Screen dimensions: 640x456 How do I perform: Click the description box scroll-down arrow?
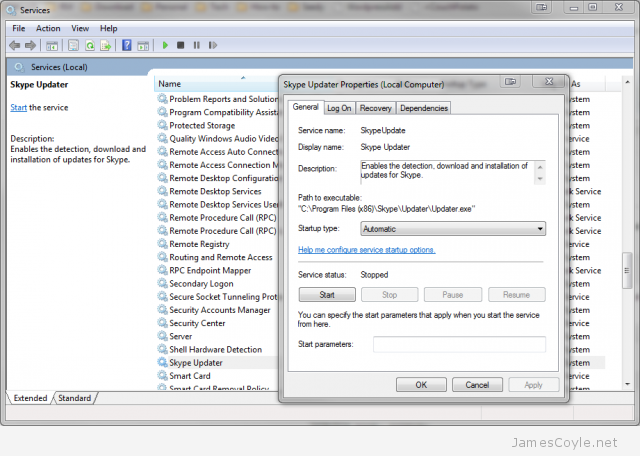point(540,179)
